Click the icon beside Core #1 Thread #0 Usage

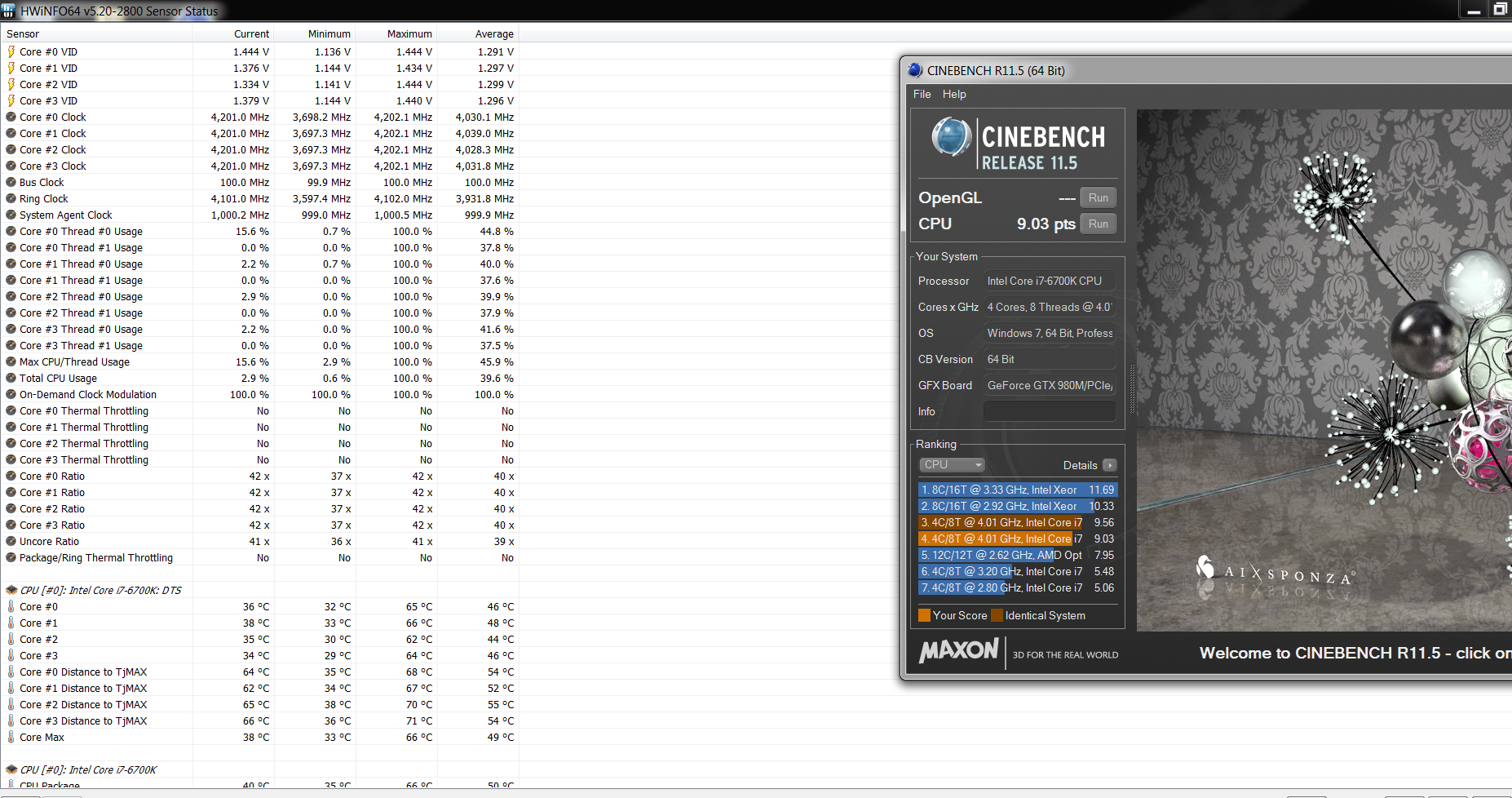point(11,264)
